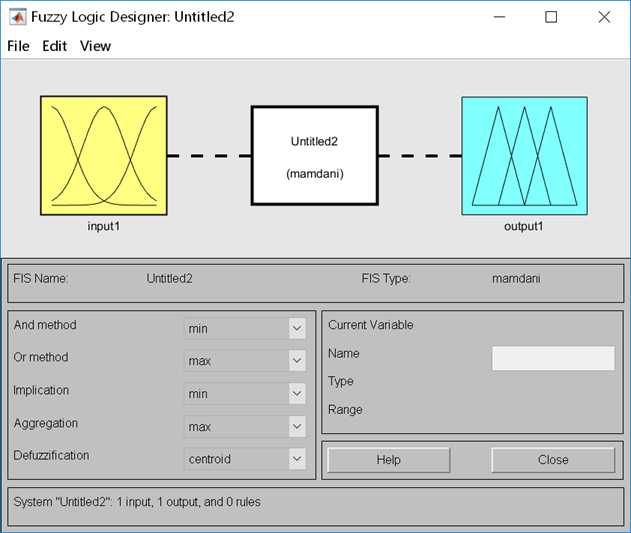This screenshot has width=631, height=533.
Task: Open the And method dropdown
Action: pos(245,328)
